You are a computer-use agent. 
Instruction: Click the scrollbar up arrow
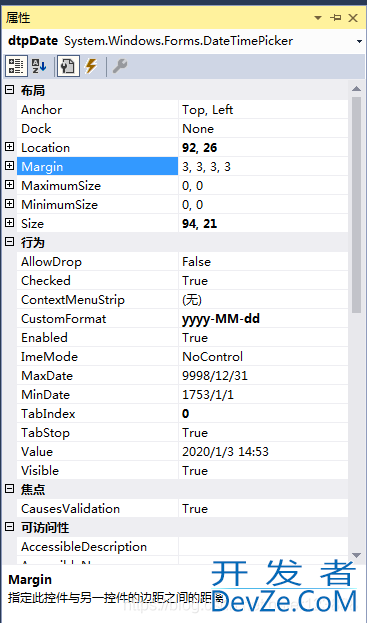[356, 89]
